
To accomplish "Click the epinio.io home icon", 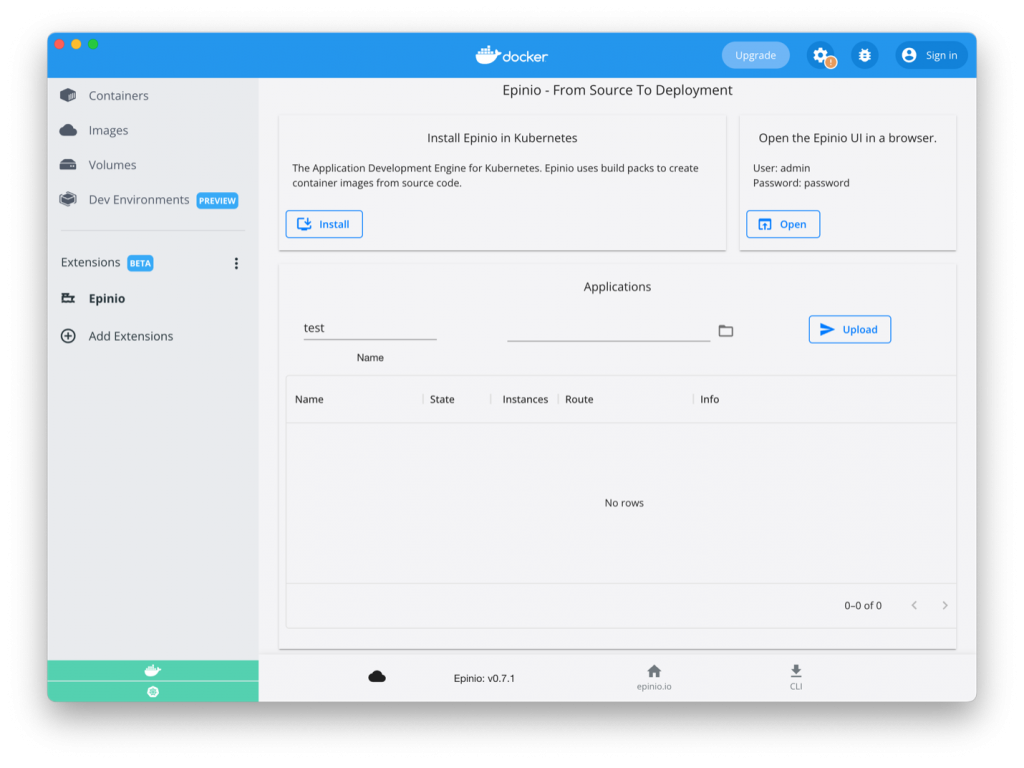I will [654, 672].
